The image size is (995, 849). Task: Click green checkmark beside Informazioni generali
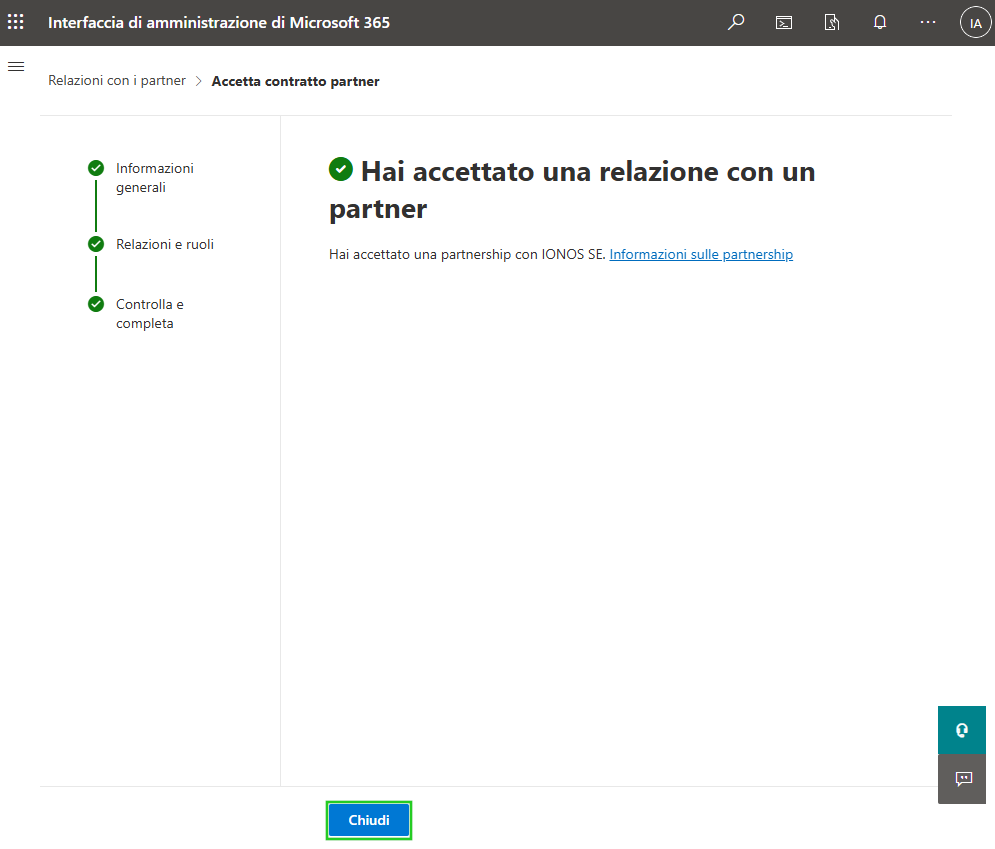click(96, 168)
